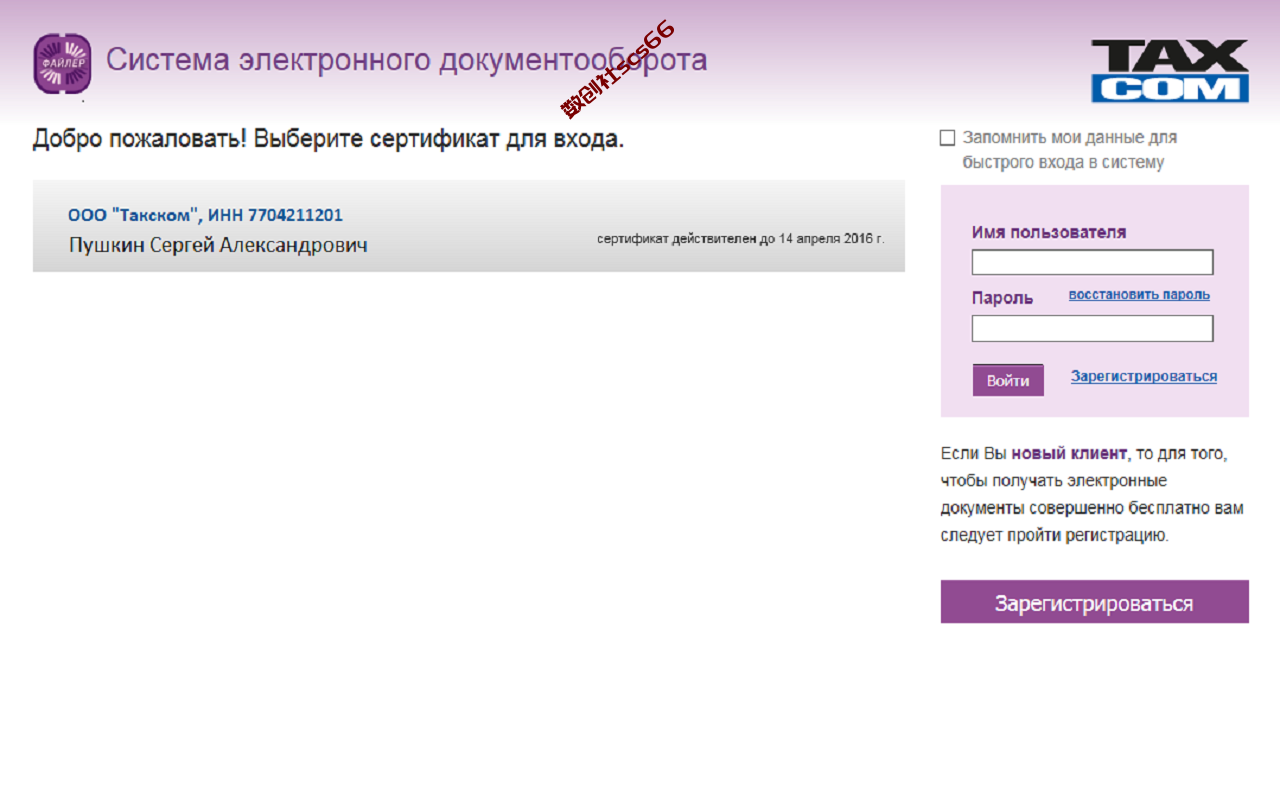Click the Имя пользователя label
This screenshot has width=1280, height=800.
tap(1049, 232)
